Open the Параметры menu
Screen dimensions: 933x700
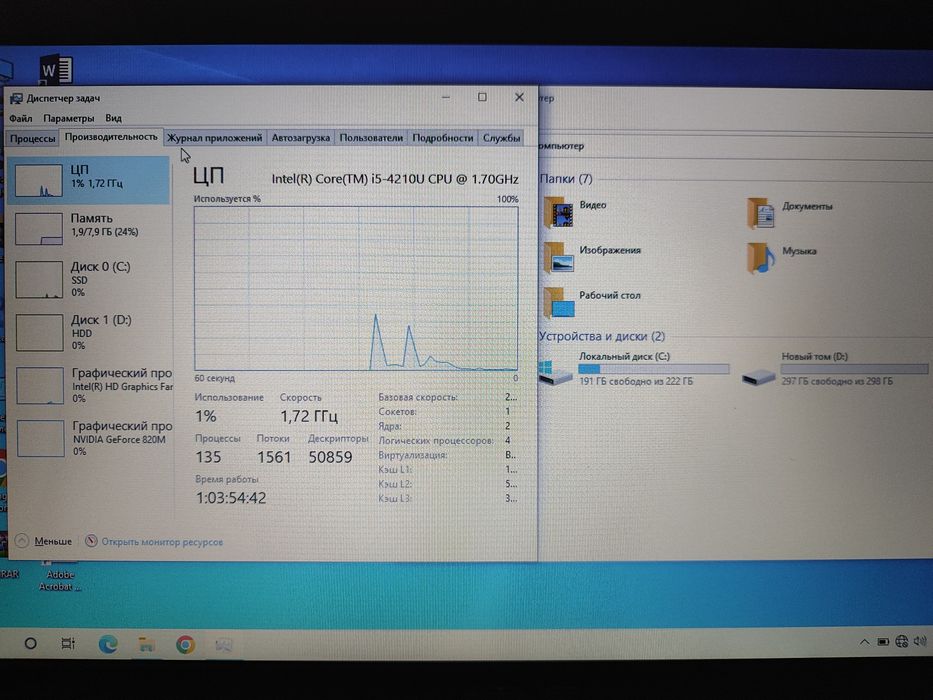[x=68, y=118]
